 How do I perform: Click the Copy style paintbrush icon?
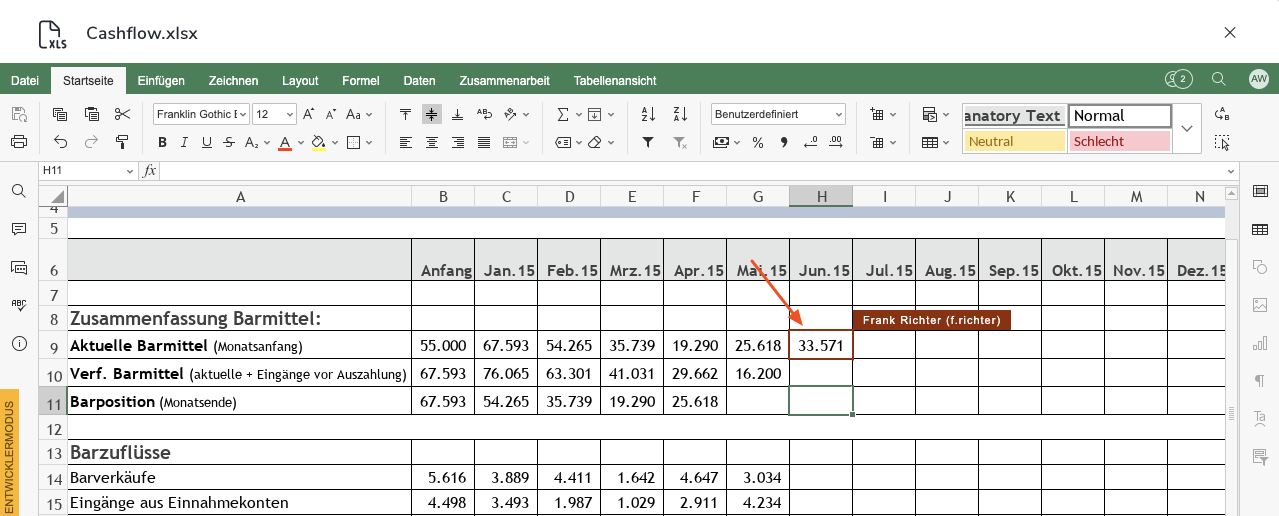click(122, 142)
